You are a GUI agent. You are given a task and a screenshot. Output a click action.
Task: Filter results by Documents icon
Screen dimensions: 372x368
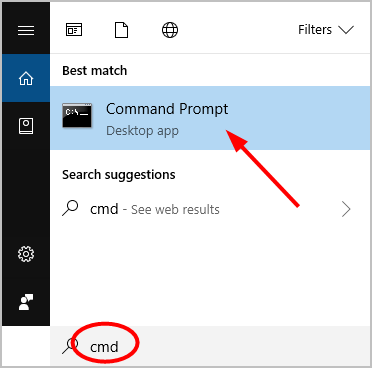[121, 30]
